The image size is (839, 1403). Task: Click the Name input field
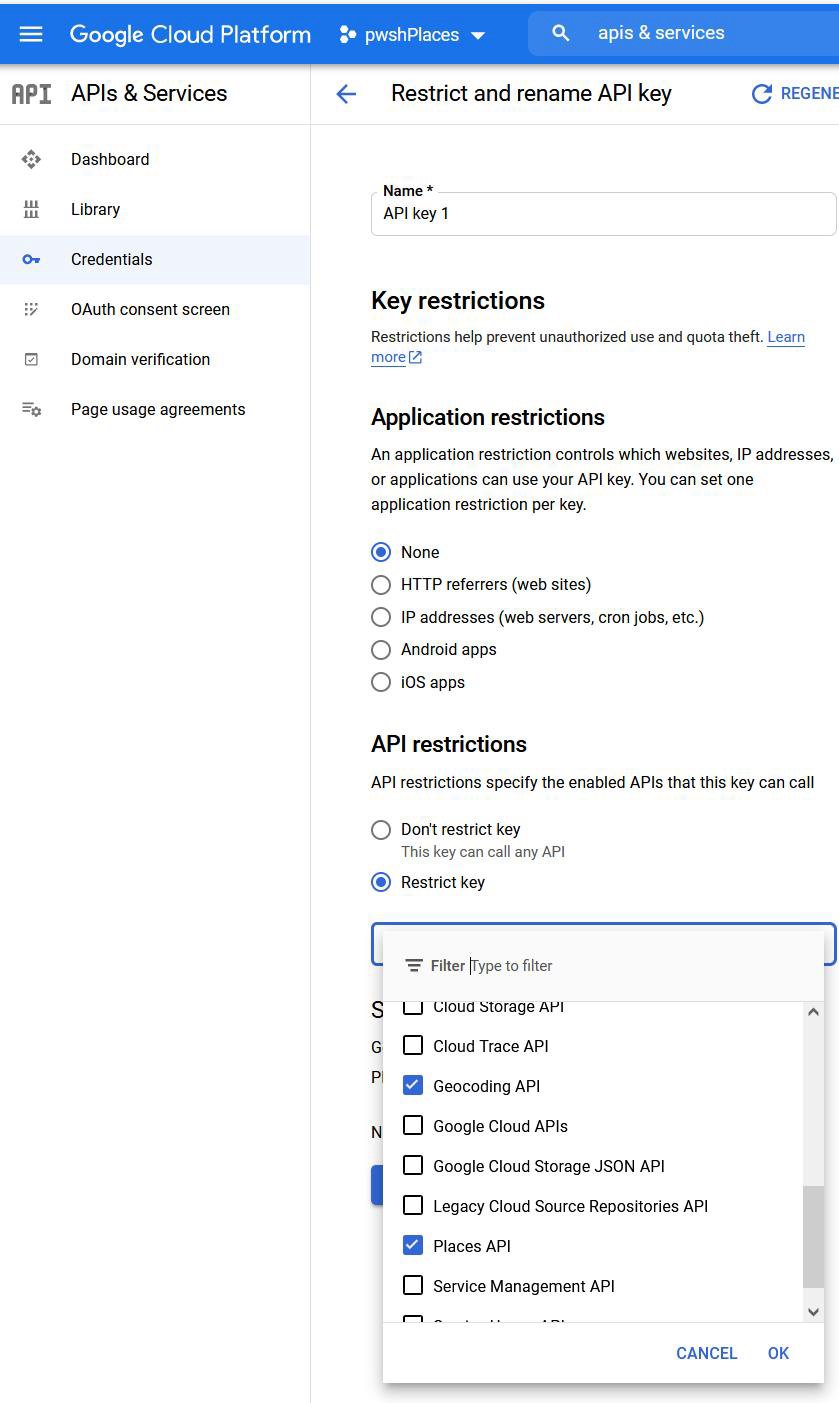[603, 214]
